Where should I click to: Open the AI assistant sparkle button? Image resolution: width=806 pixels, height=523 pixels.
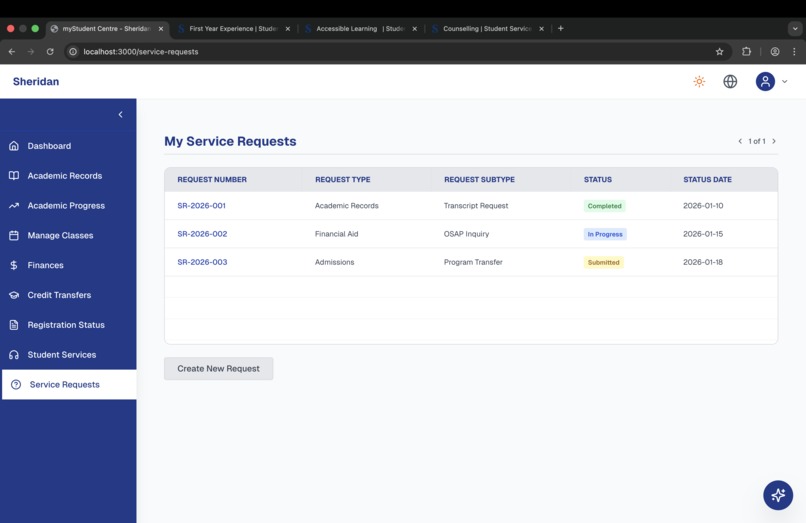pos(778,495)
